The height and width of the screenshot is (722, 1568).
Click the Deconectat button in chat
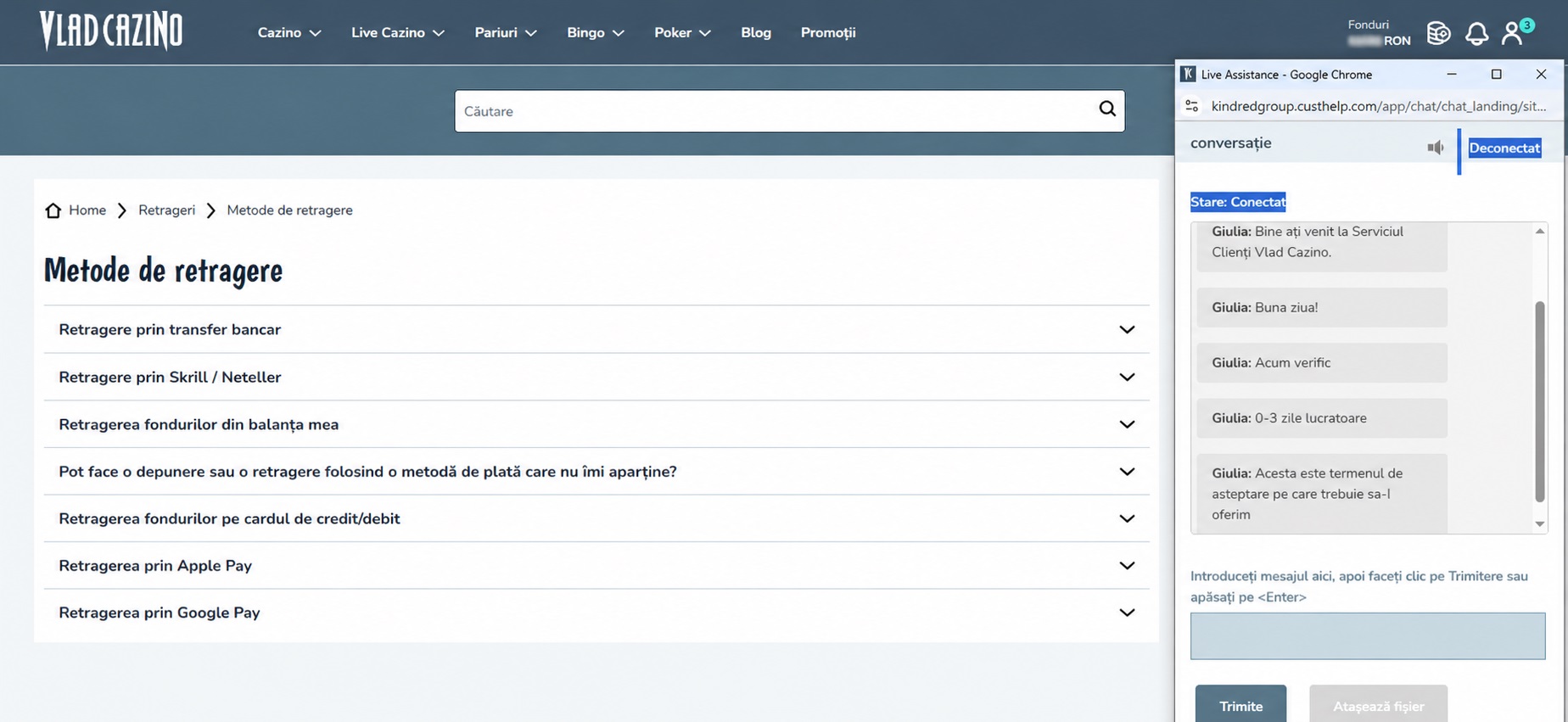[x=1504, y=148]
